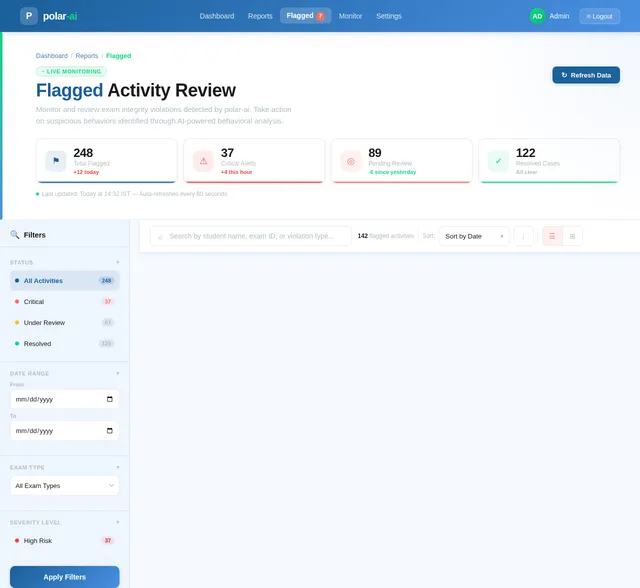Click the From date input field
The image size is (640, 588).
tap(64, 399)
